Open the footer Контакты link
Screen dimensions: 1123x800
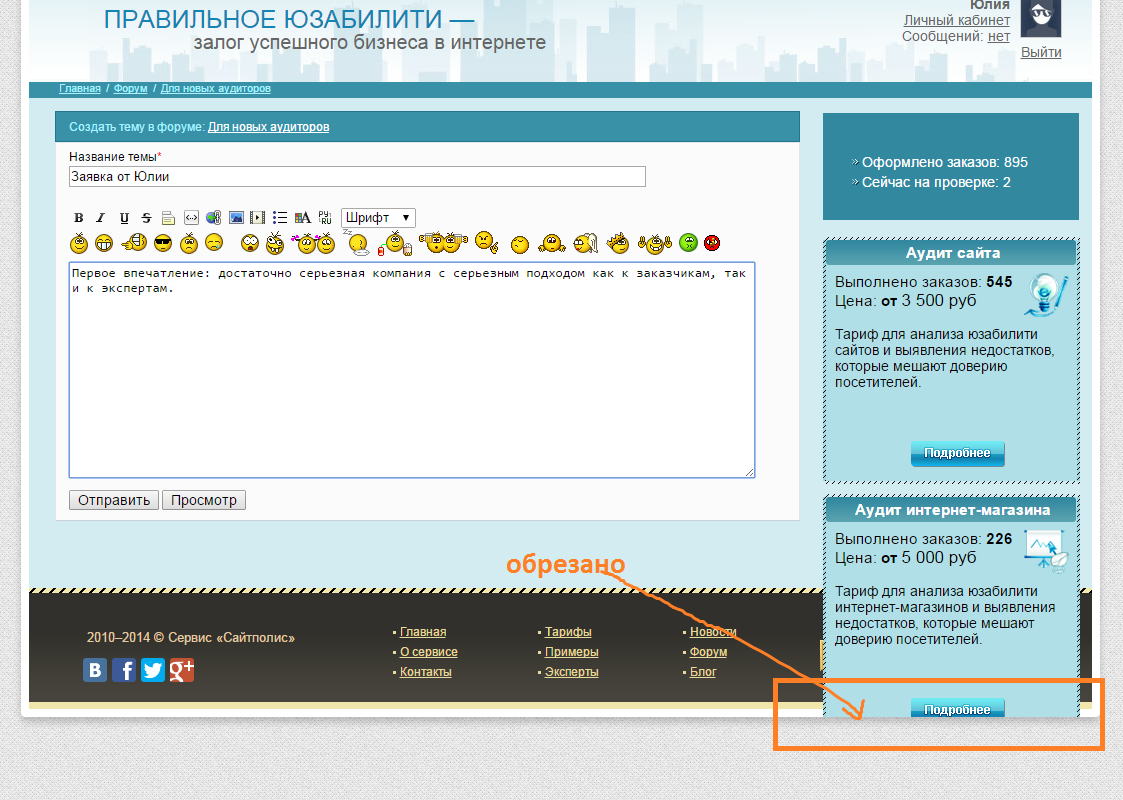[425, 672]
